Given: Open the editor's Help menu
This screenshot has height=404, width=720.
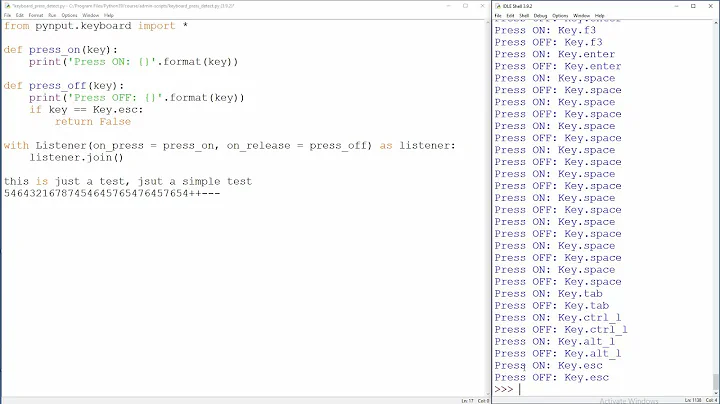Looking at the screenshot, I should [x=109, y=15].
